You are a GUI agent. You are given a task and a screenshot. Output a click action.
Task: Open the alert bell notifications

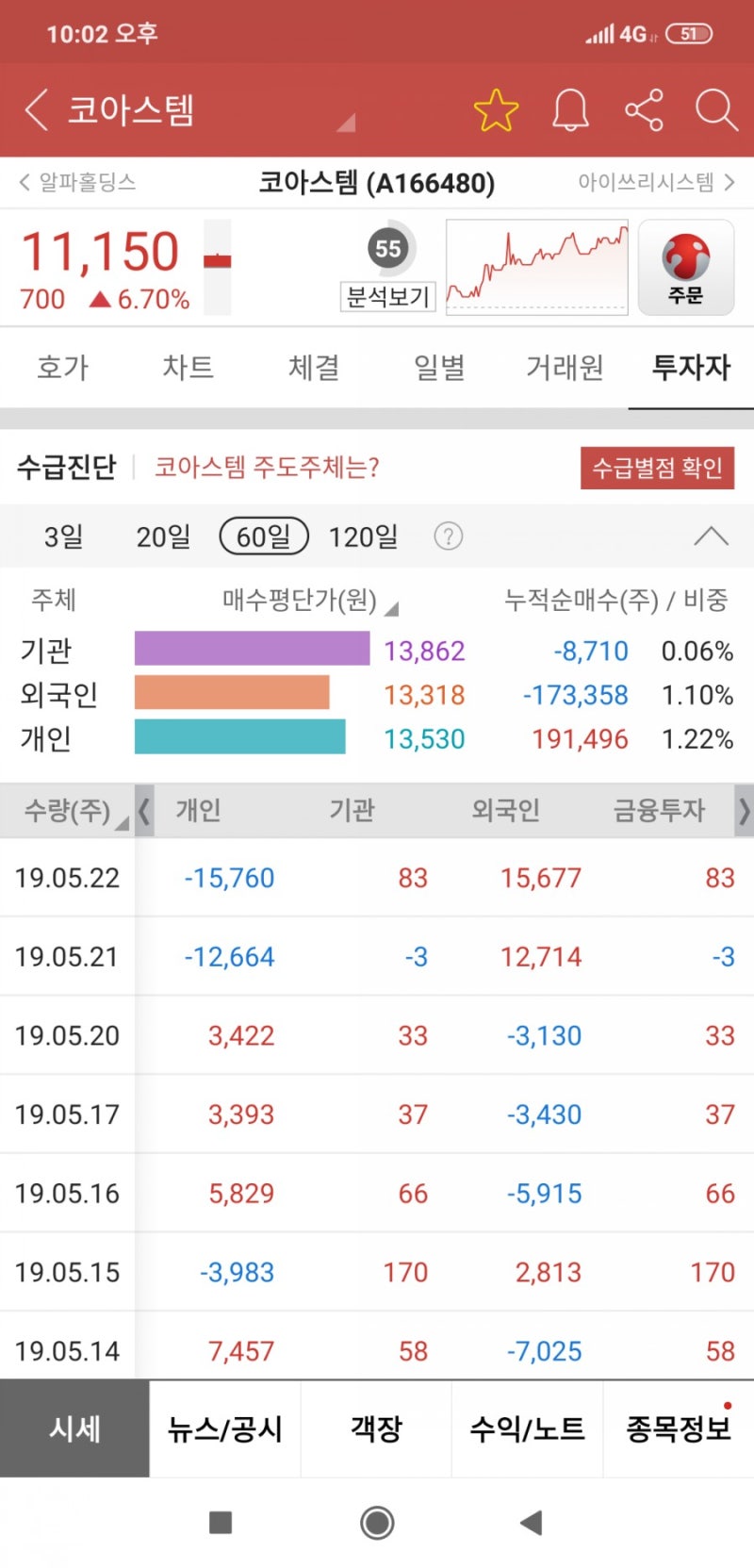[570, 110]
